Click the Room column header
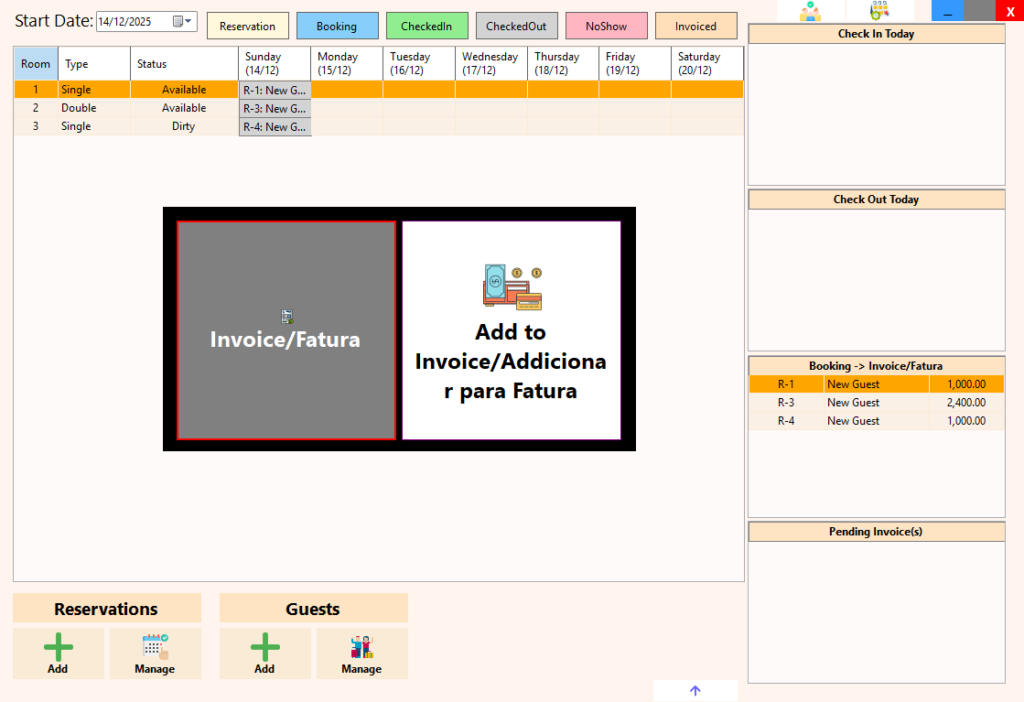 pyautogui.click(x=36, y=64)
